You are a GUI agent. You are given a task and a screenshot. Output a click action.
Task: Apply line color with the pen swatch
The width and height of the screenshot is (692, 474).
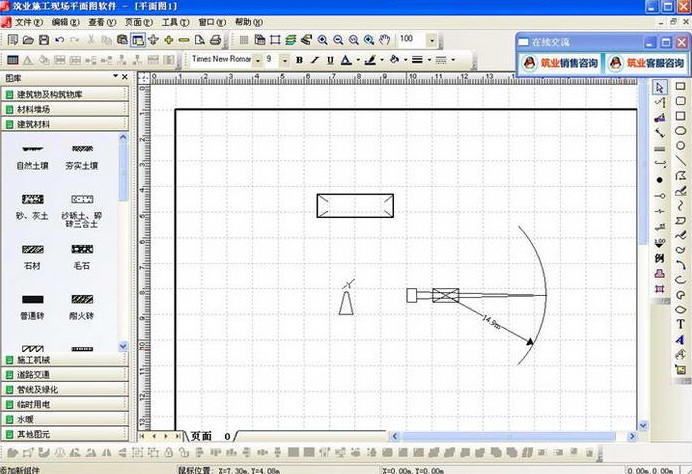pos(370,60)
